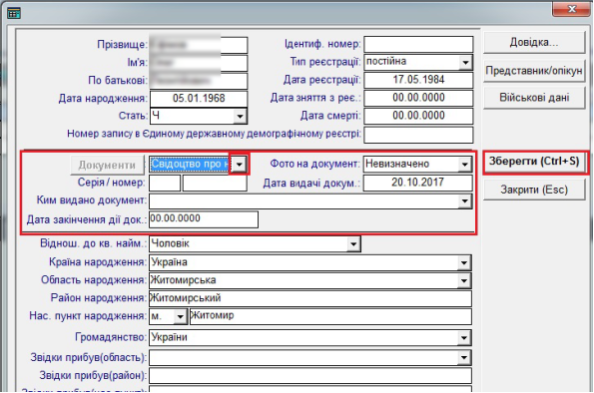
Task: Click Дата видачі докум. field 20.10.2017
Action: tap(417, 183)
